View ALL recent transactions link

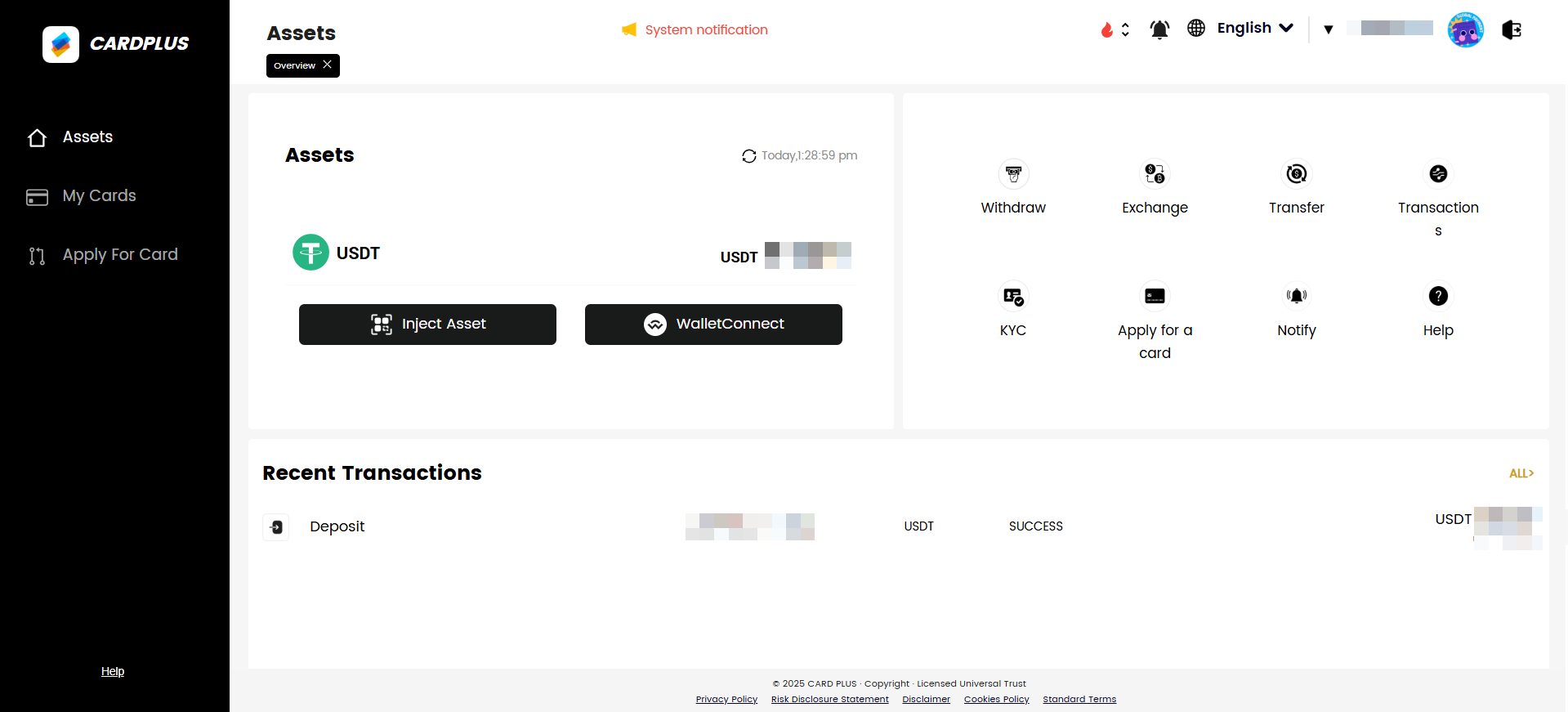point(1521,473)
